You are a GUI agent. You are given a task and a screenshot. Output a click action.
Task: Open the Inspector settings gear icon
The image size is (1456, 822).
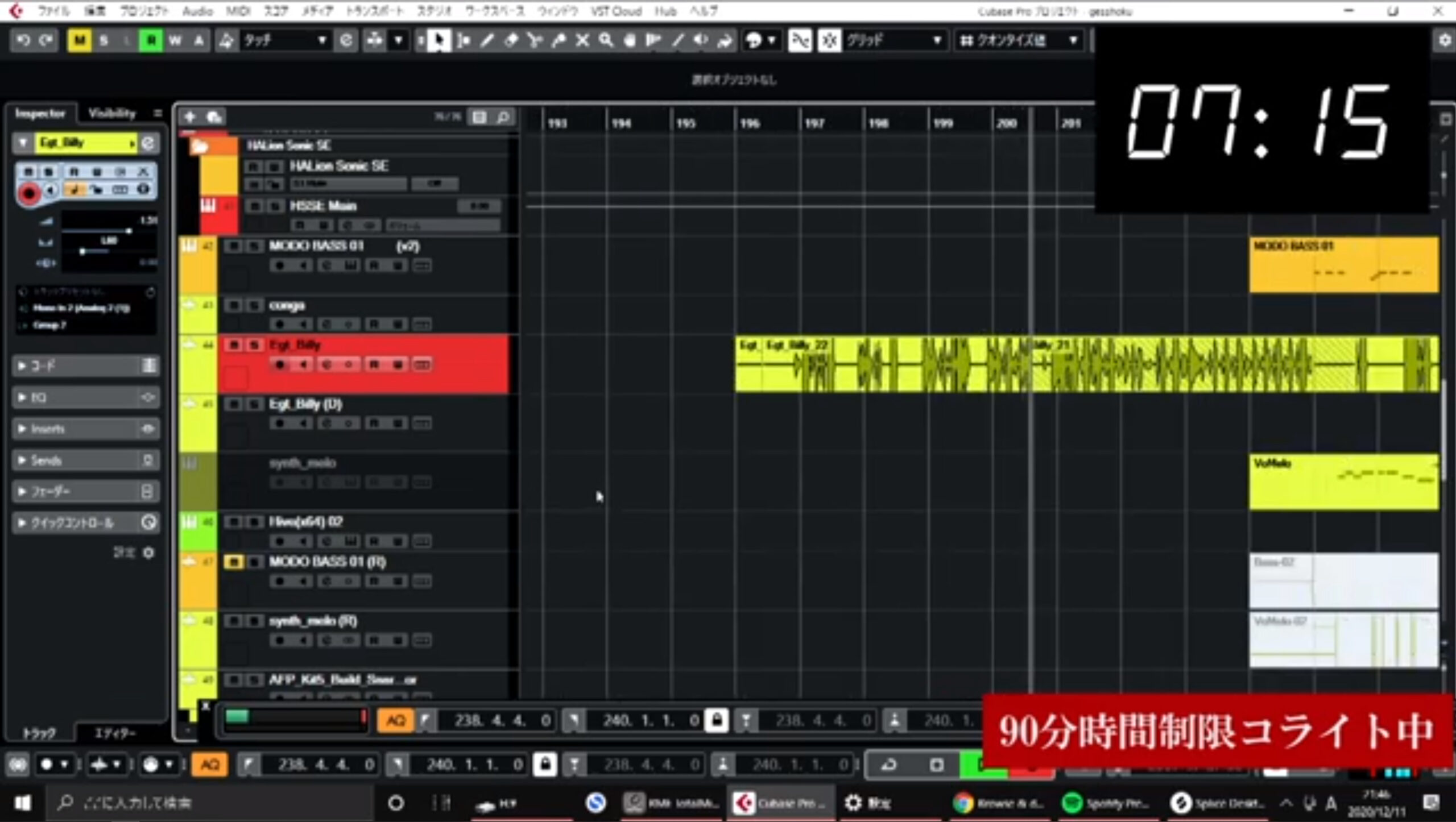[148, 553]
